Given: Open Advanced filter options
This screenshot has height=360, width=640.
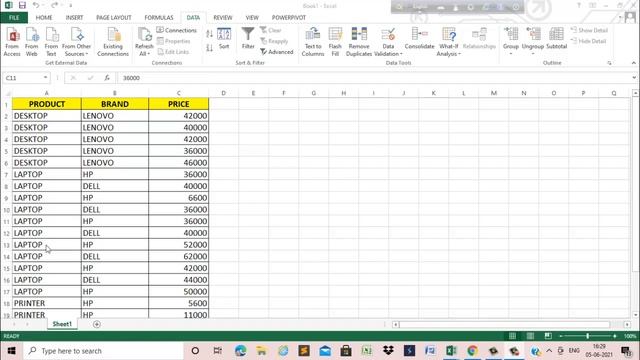Looking at the screenshot, I should click(x=277, y=52).
